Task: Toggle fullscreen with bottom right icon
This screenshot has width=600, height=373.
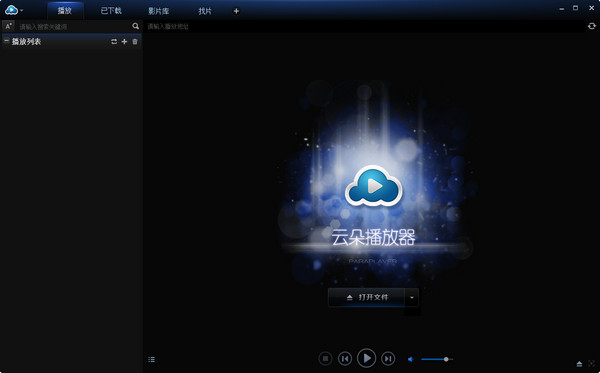Action: point(592,363)
